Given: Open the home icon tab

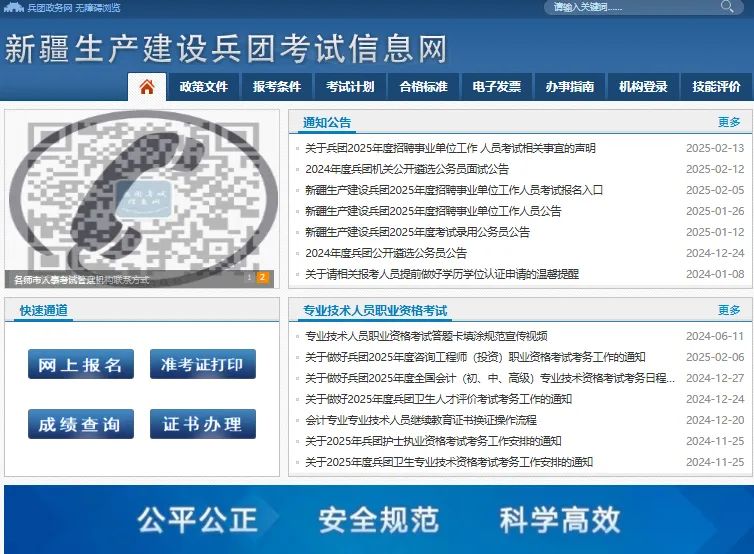Looking at the screenshot, I should (147, 87).
